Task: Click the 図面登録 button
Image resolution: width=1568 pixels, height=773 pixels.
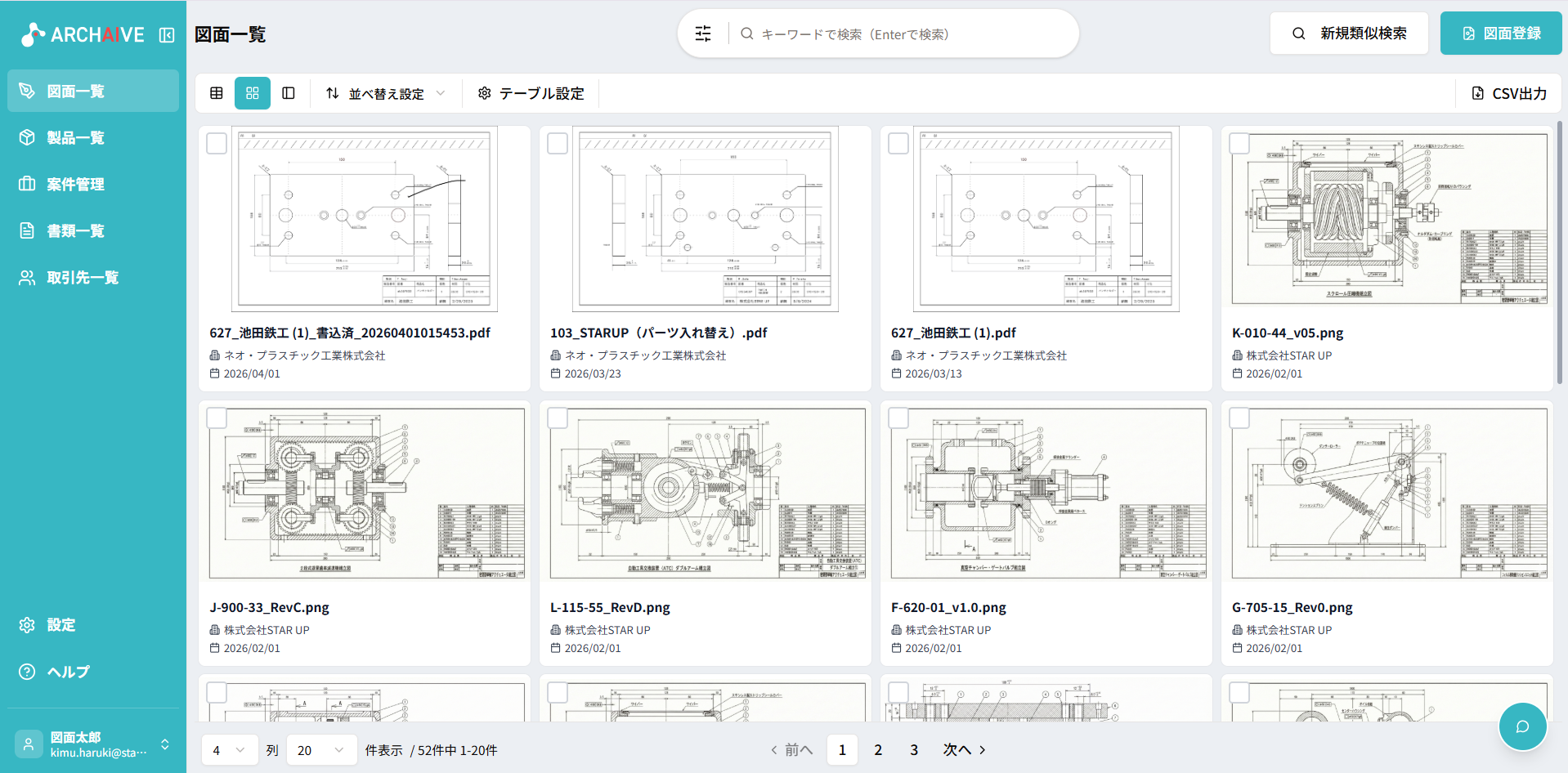Action: tap(1501, 34)
